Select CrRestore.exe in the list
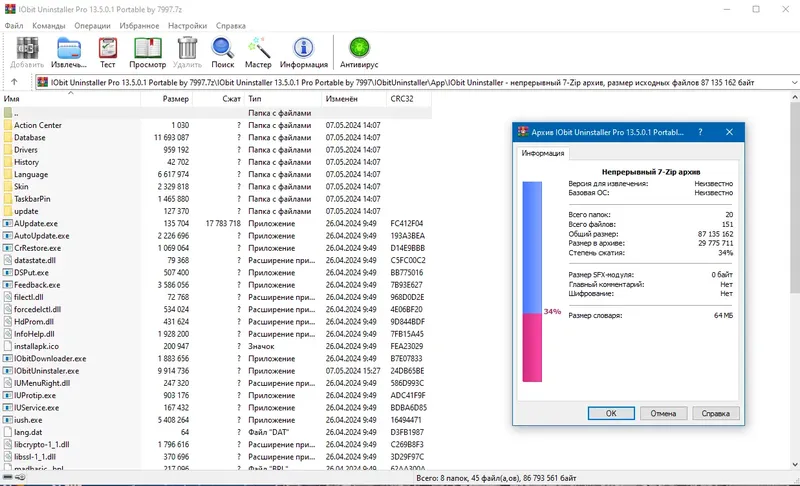Image resolution: width=800 pixels, height=486 pixels. point(216,248)
